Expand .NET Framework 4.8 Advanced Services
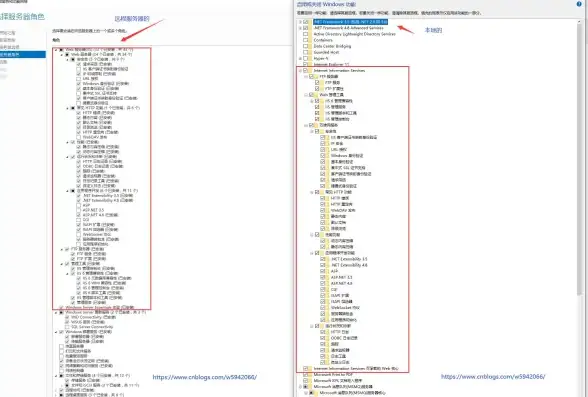 click(300, 28)
